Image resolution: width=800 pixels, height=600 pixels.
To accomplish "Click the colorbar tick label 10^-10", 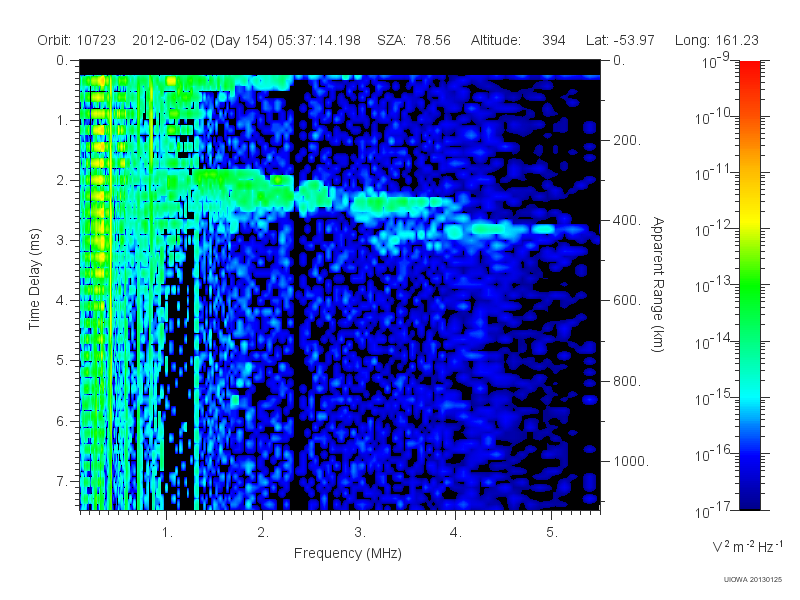I will 715,118.
